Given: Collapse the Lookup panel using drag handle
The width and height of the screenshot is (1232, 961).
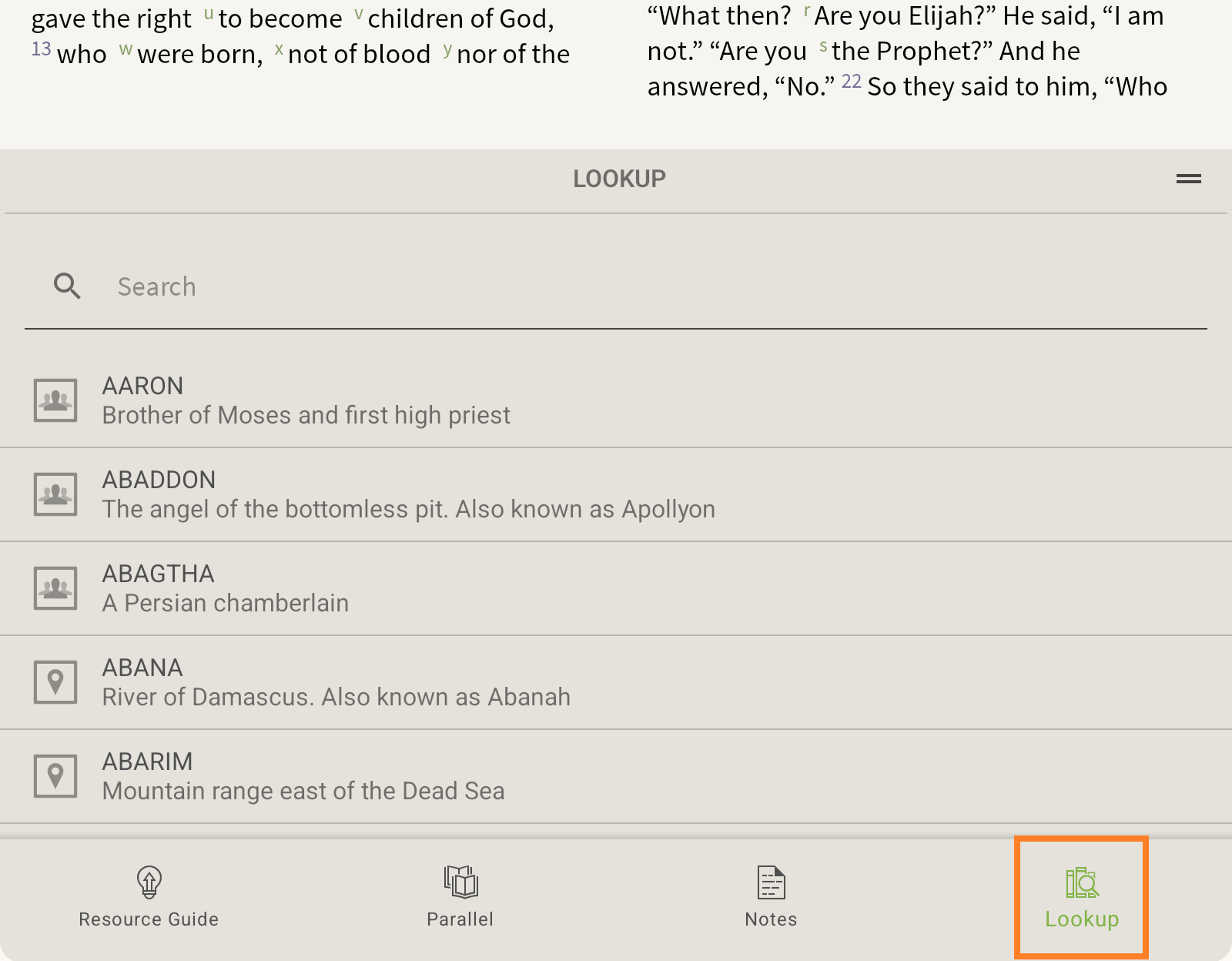Looking at the screenshot, I should tap(1188, 179).
